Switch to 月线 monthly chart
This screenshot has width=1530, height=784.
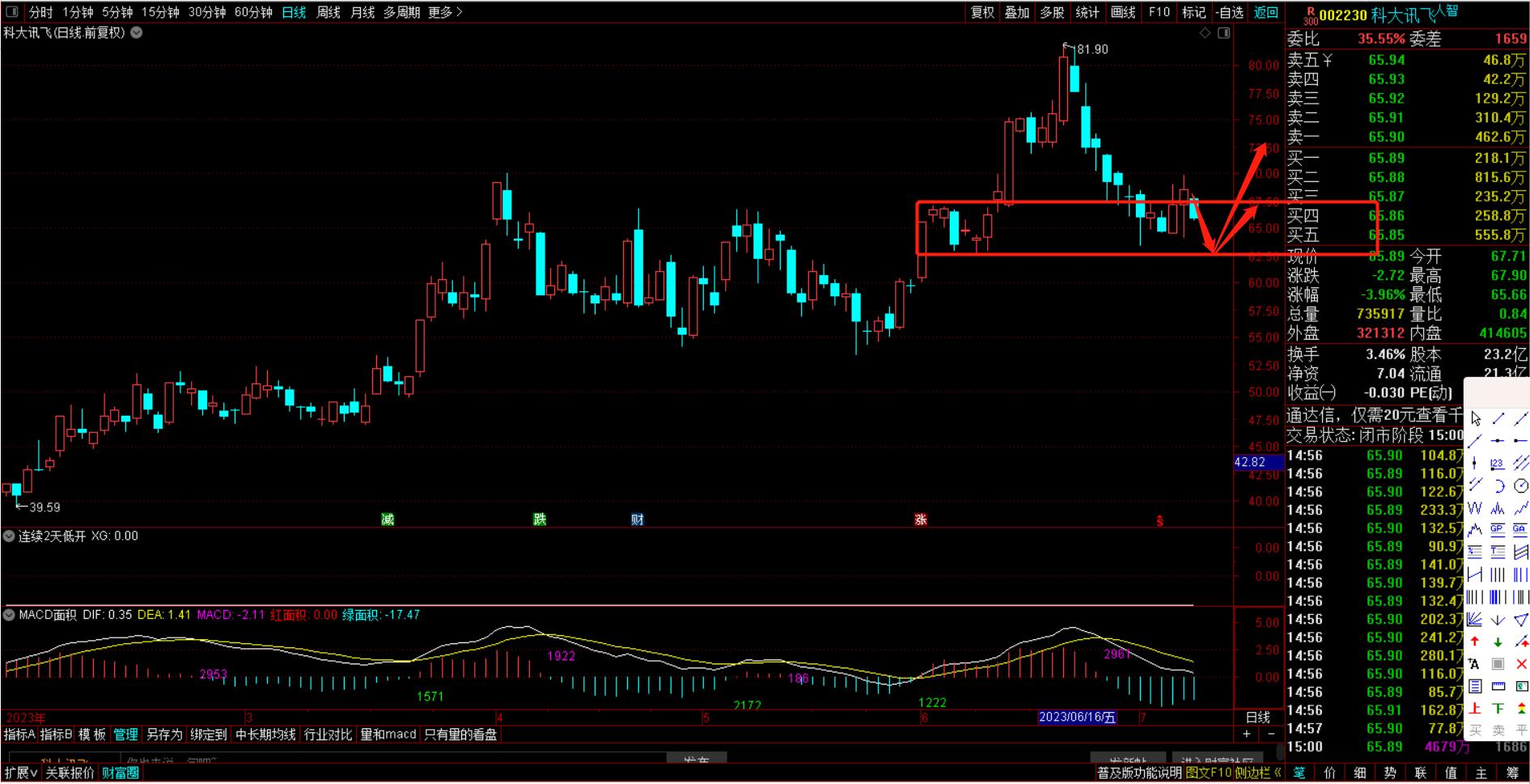362,12
